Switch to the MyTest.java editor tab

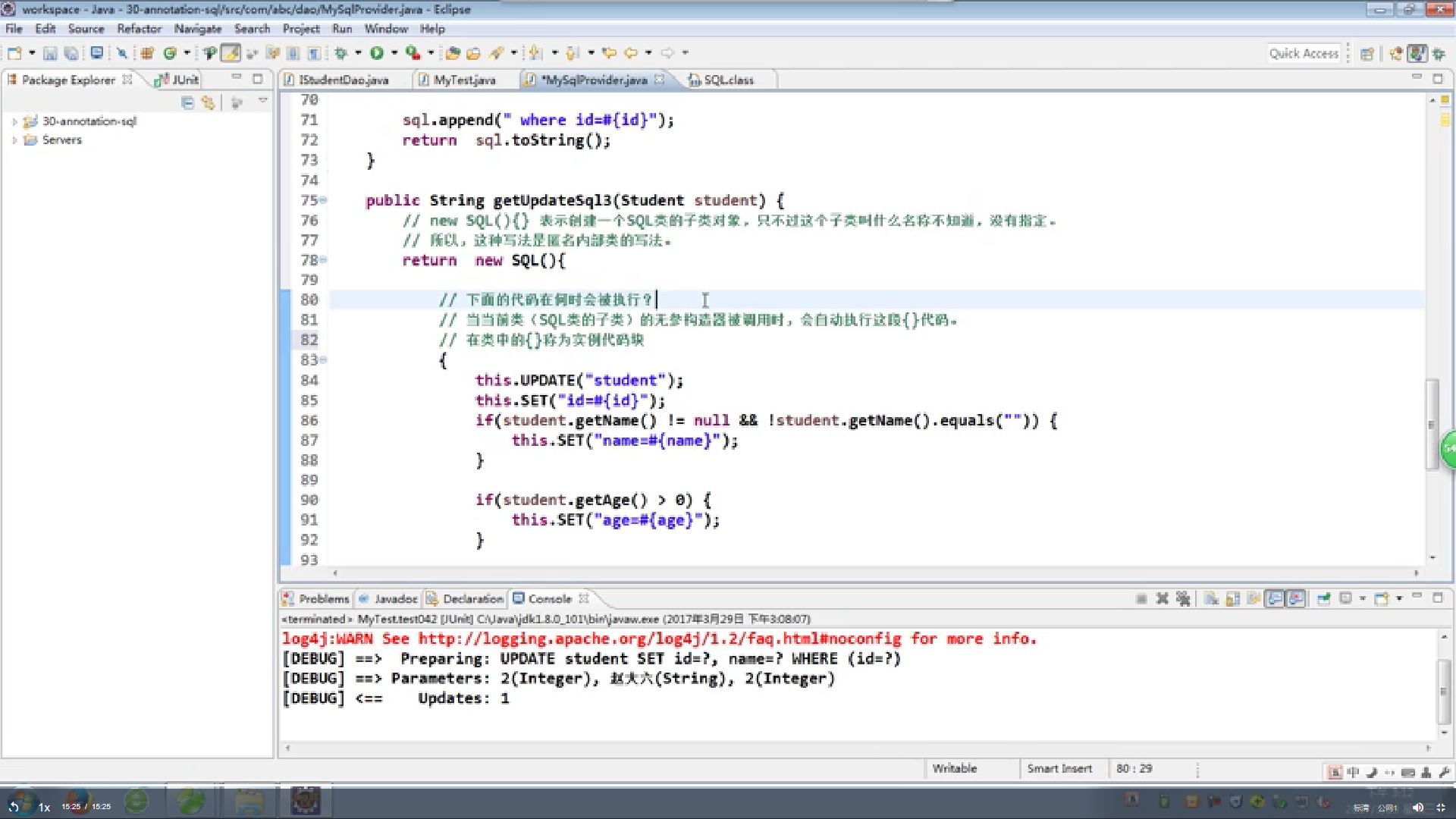tap(464, 80)
